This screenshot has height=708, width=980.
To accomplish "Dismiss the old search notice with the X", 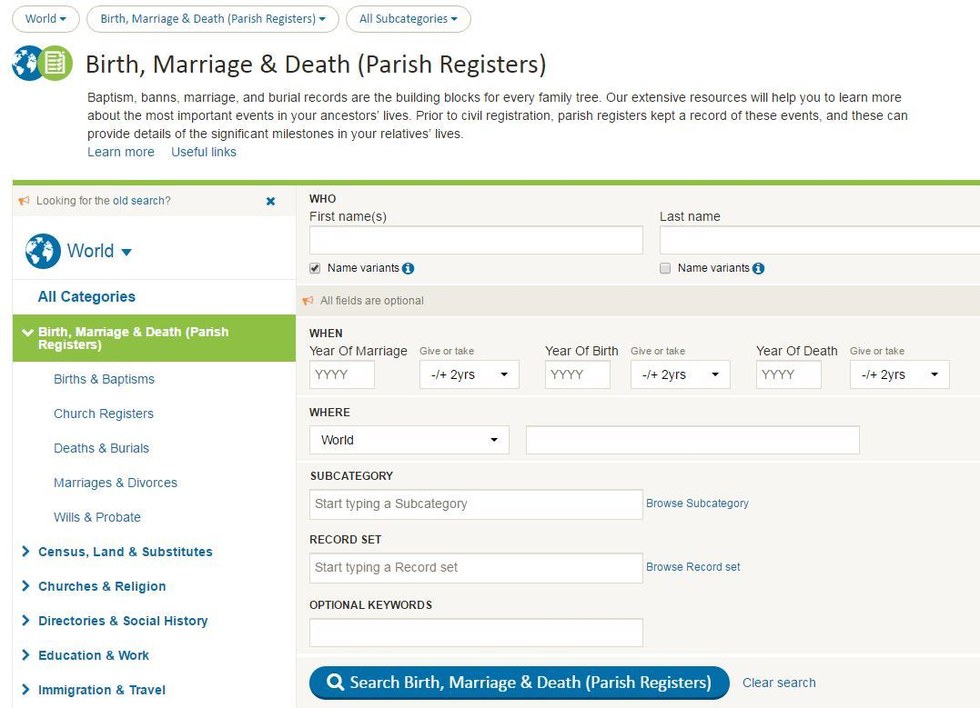I will (x=270, y=200).
